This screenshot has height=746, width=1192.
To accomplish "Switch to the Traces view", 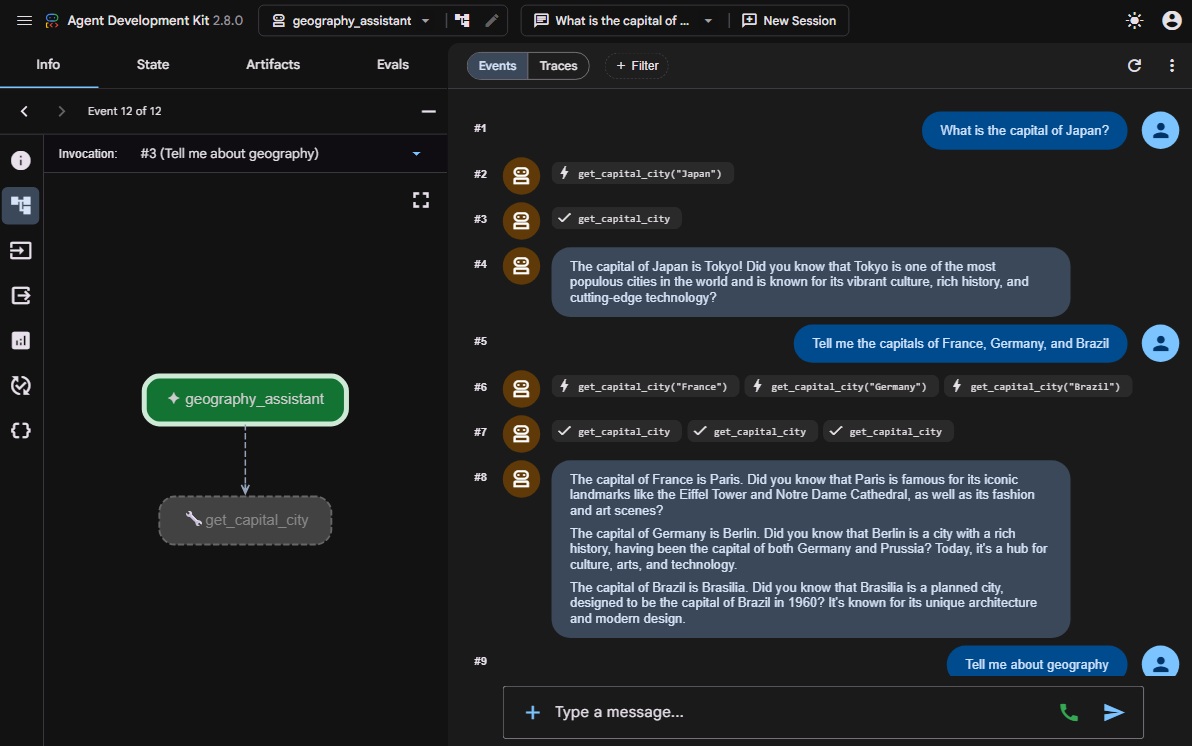I will point(559,65).
